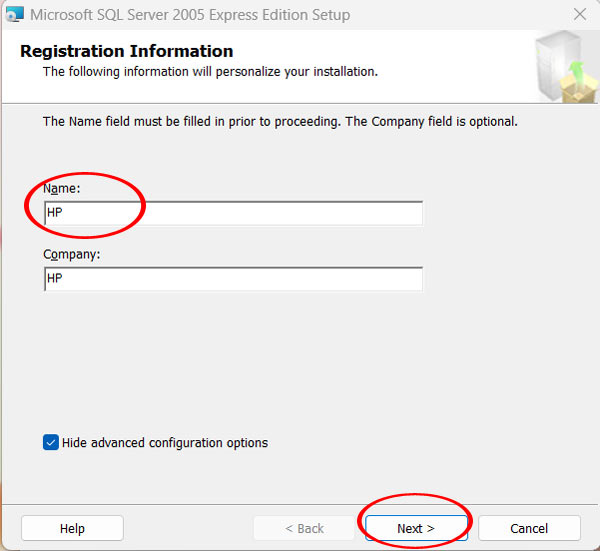Click the HP text inside the Company field

click(x=55, y=279)
